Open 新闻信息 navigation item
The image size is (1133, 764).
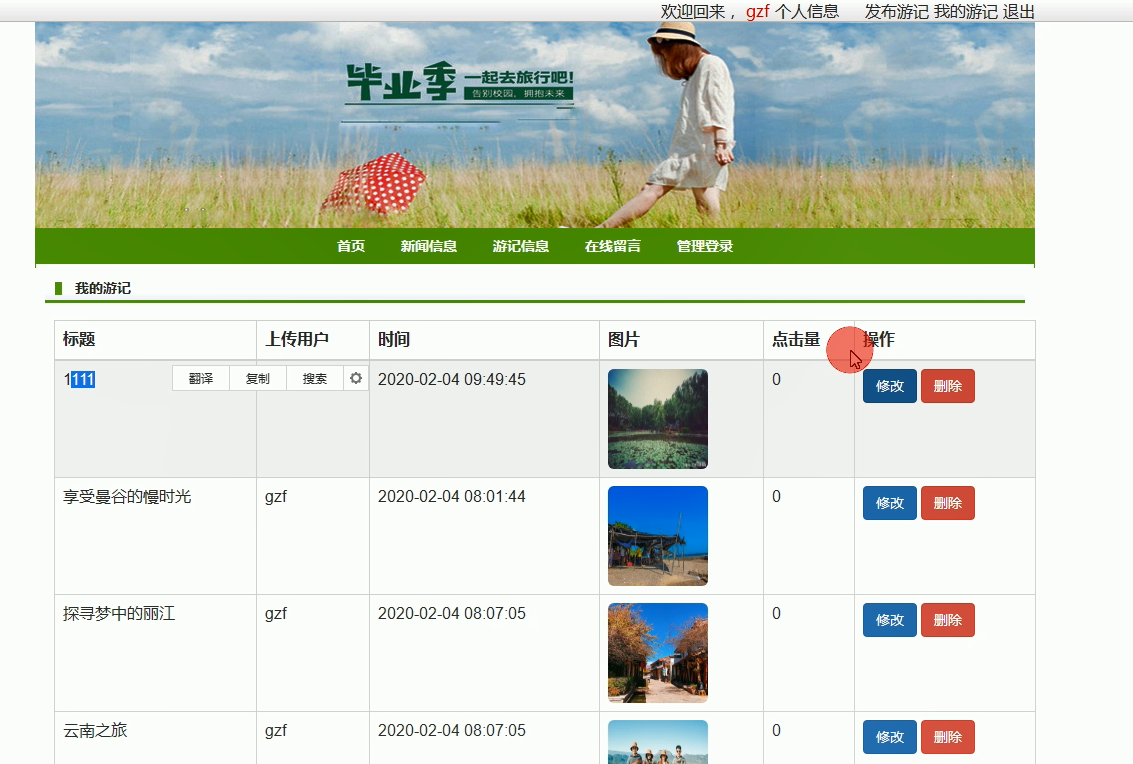pyautogui.click(x=428, y=246)
